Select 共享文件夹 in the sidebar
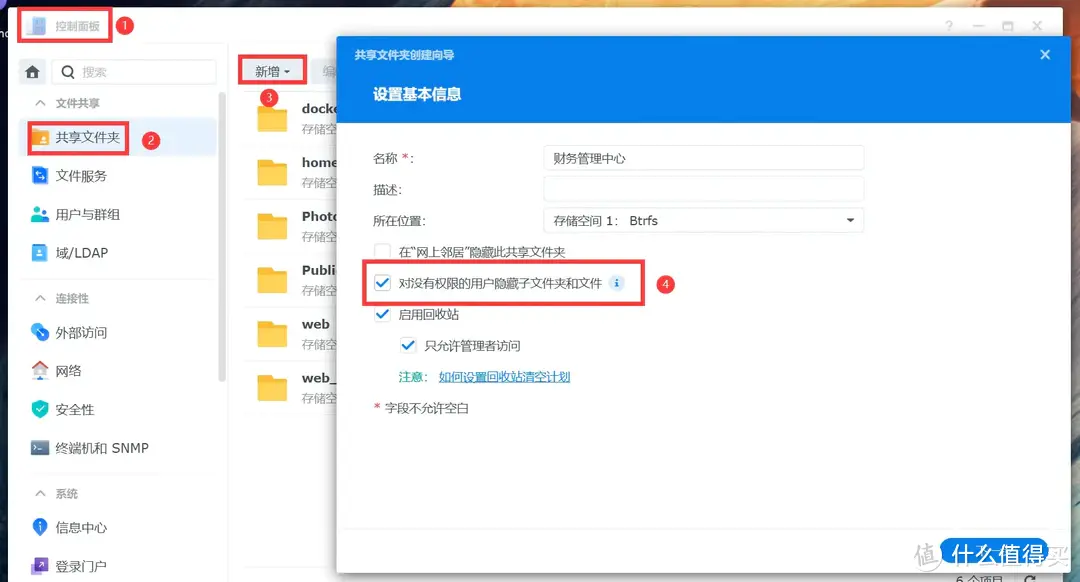1080x582 pixels. coord(87,135)
